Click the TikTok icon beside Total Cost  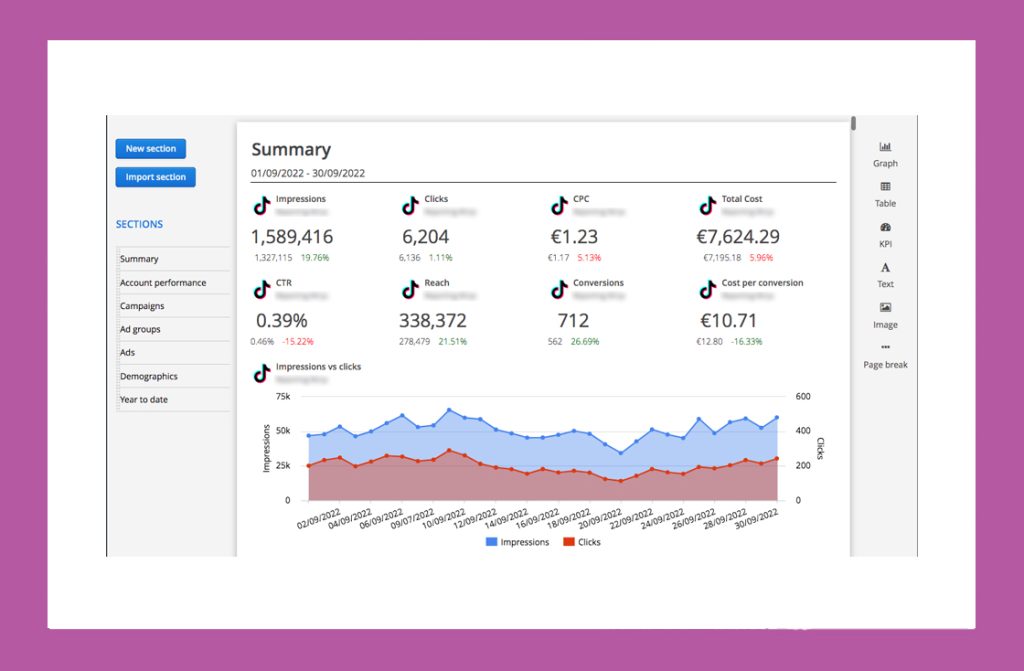click(x=707, y=205)
